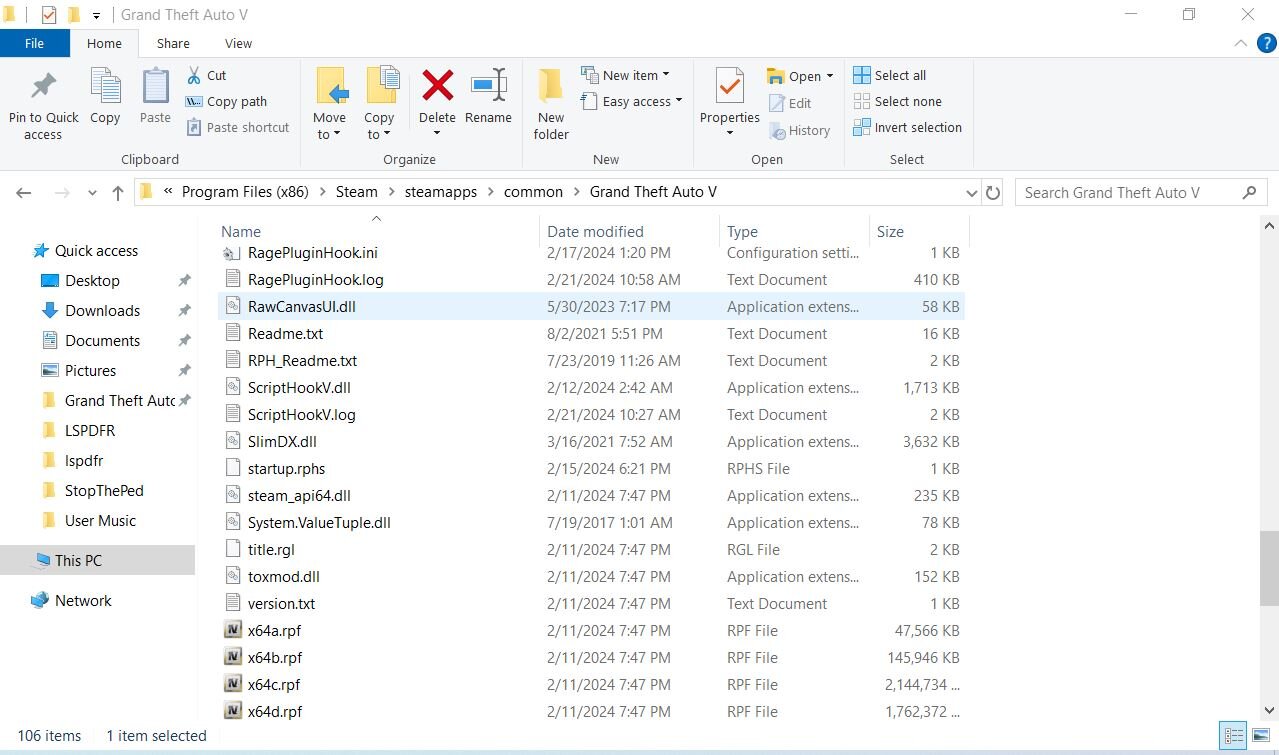
Task: Click the Pin to Quick access icon
Action: pyautogui.click(x=43, y=88)
